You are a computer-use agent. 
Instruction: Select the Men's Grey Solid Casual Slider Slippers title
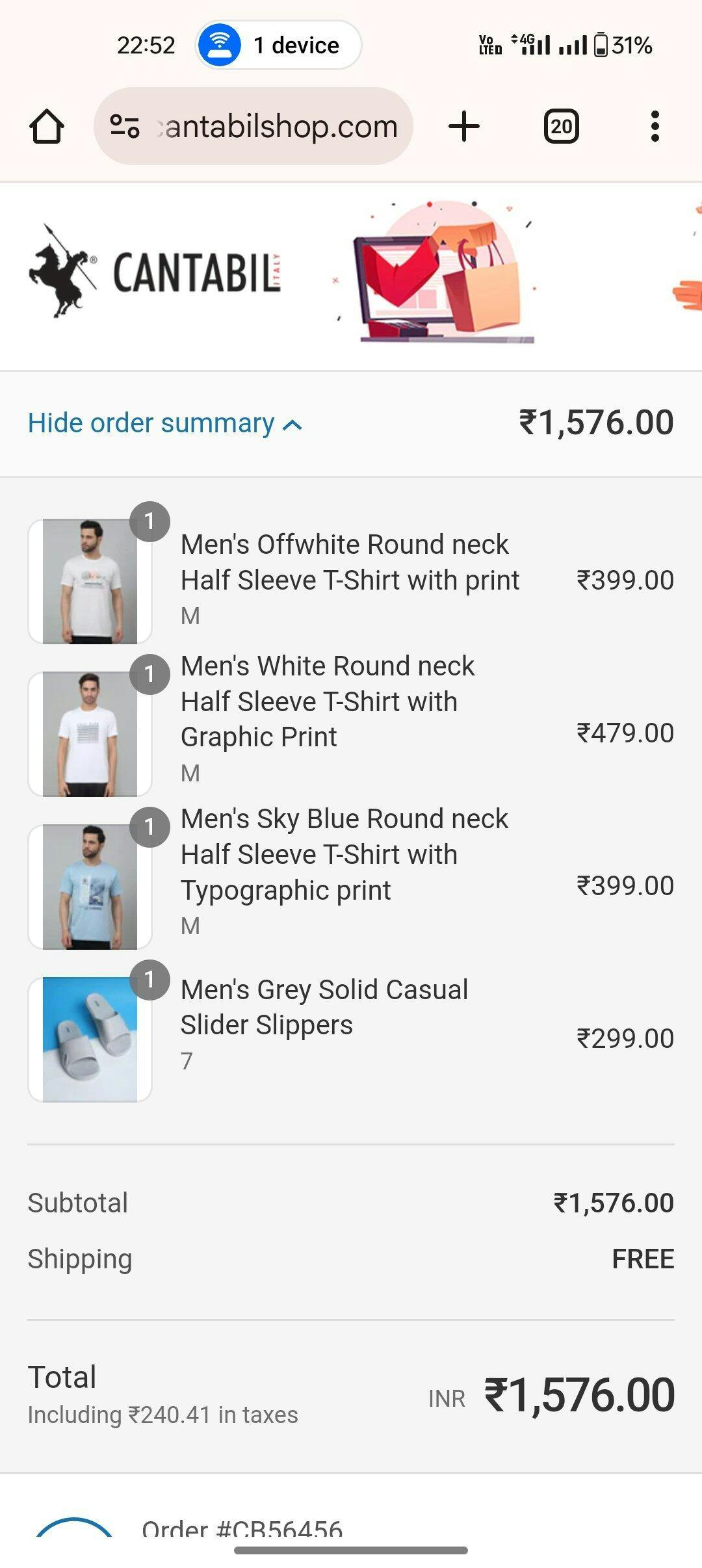(x=324, y=1007)
